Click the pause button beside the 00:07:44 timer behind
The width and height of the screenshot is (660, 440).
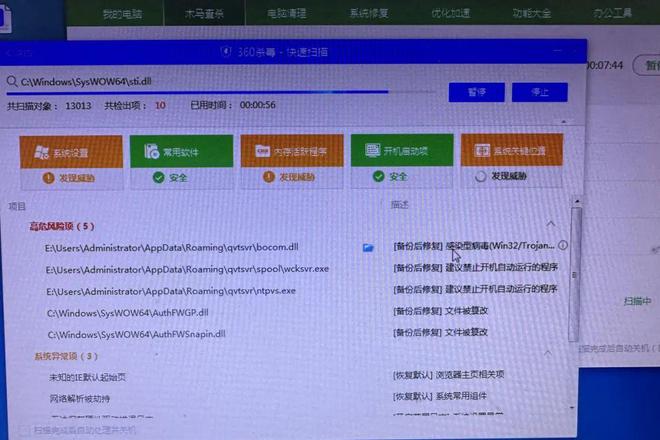[x=647, y=65]
